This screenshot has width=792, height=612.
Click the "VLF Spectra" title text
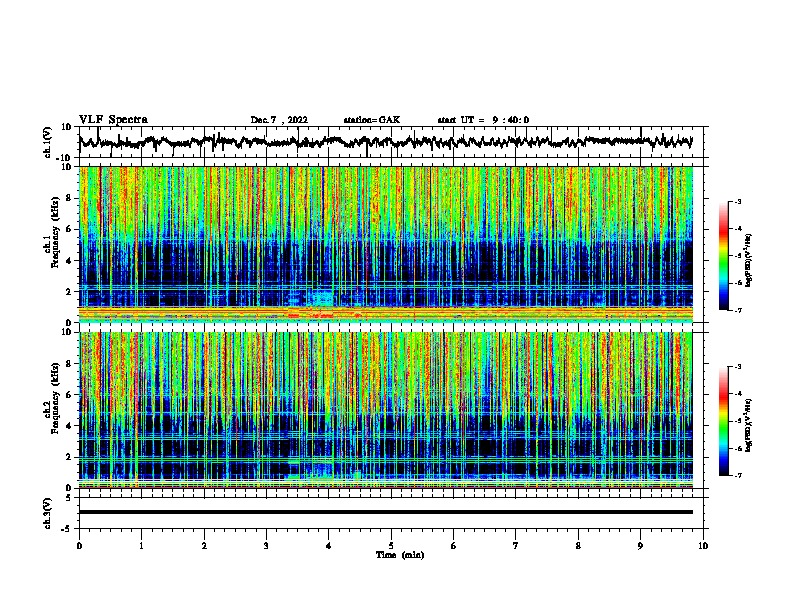113,120
